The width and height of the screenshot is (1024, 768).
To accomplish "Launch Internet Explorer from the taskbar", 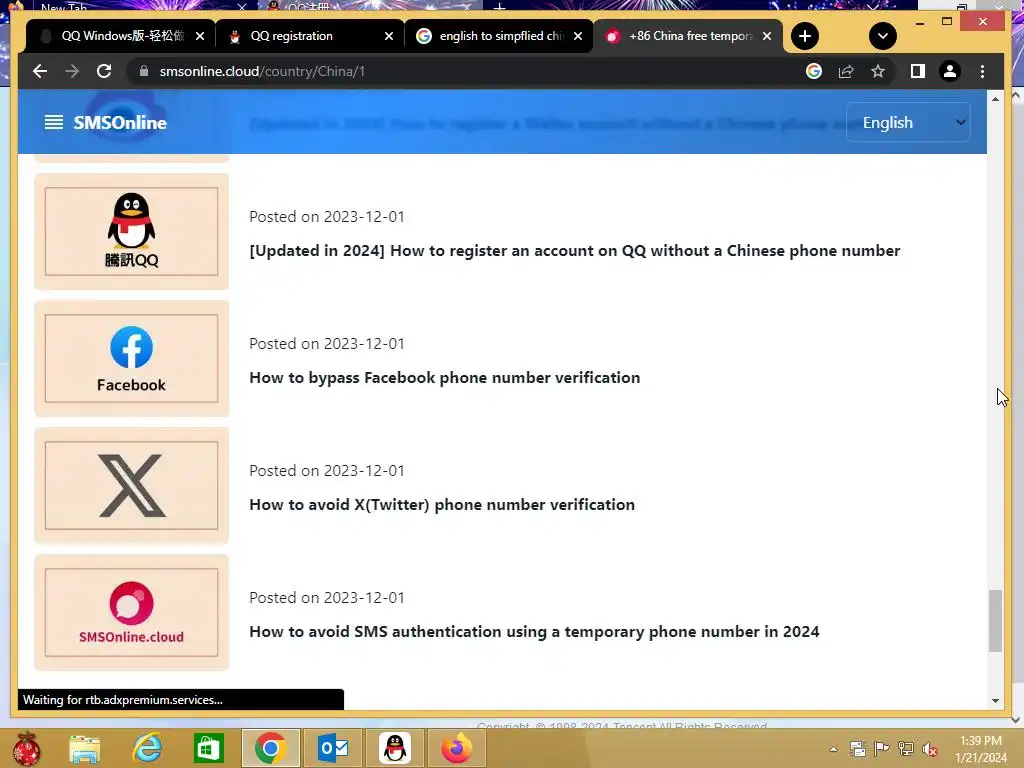I will (147, 748).
